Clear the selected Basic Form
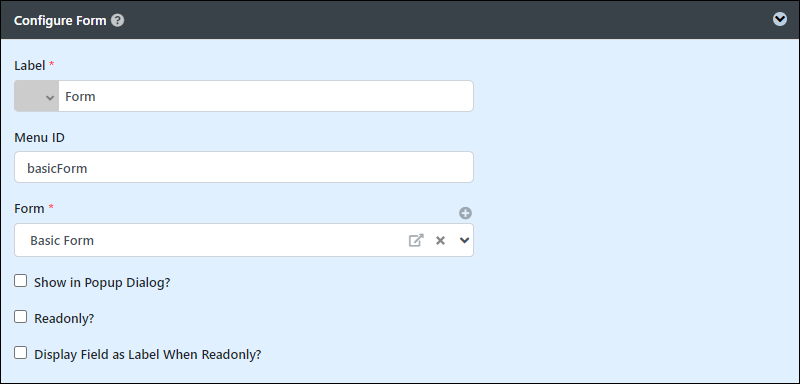Image resolution: width=800 pixels, height=384 pixels. tap(440, 240)
